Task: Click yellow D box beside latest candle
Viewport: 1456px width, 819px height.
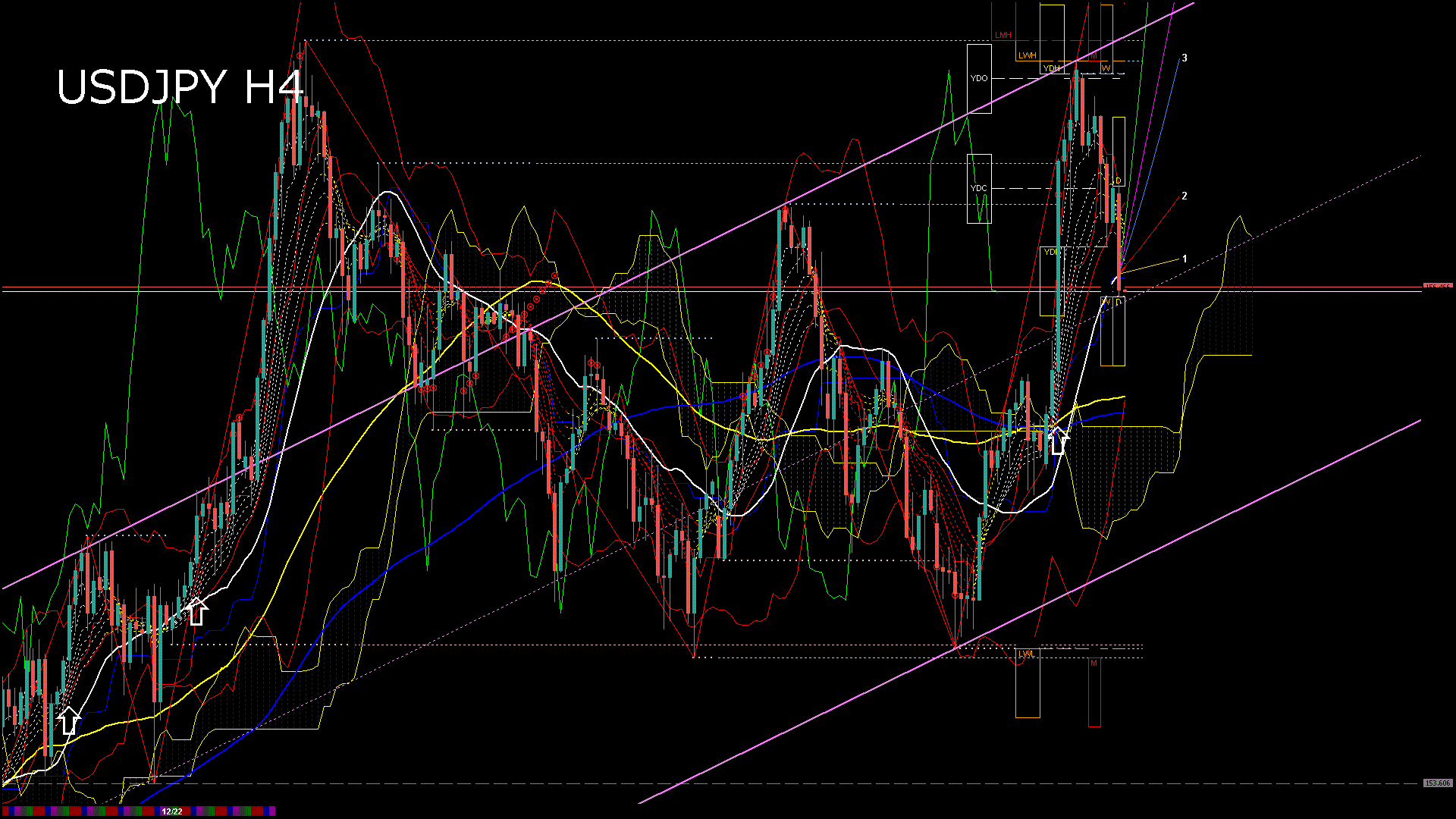Action: 1118,180
